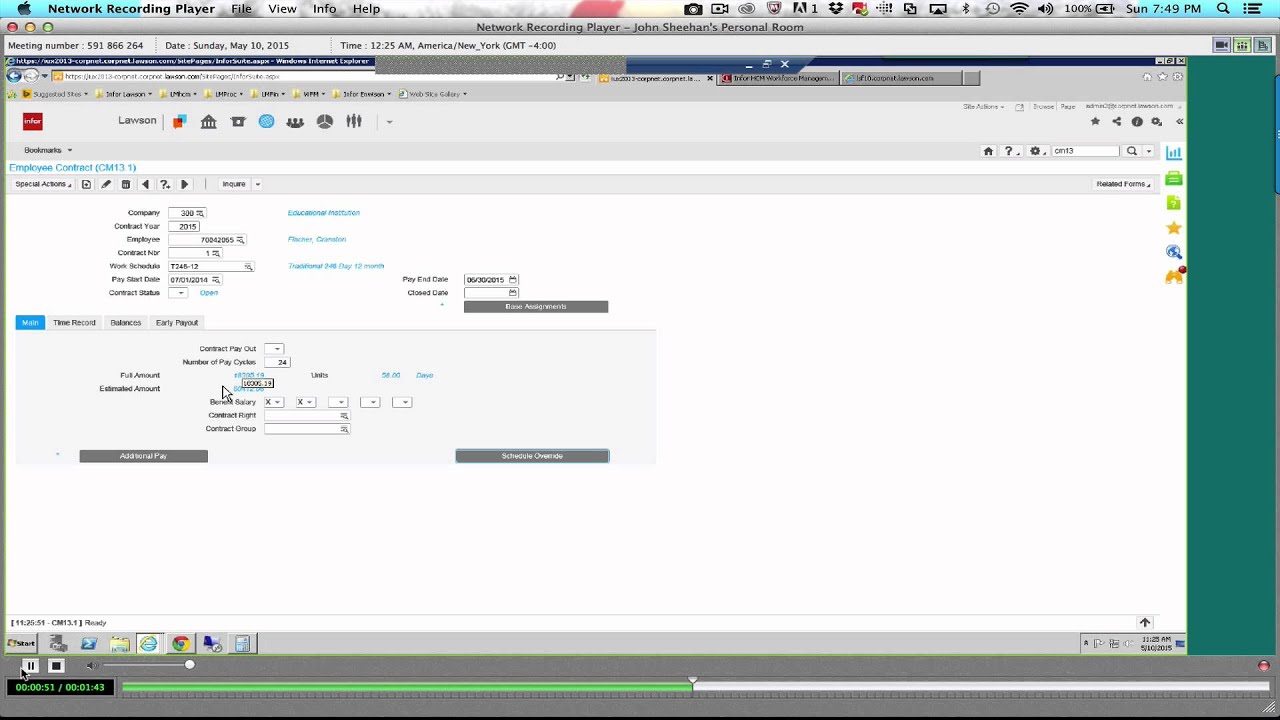Open the File menu in menu bar
The image size is (1280, 720).
242,9
